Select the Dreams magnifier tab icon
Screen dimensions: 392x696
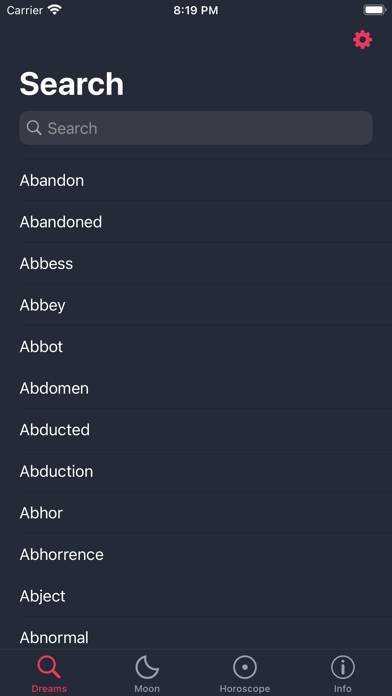49,667
